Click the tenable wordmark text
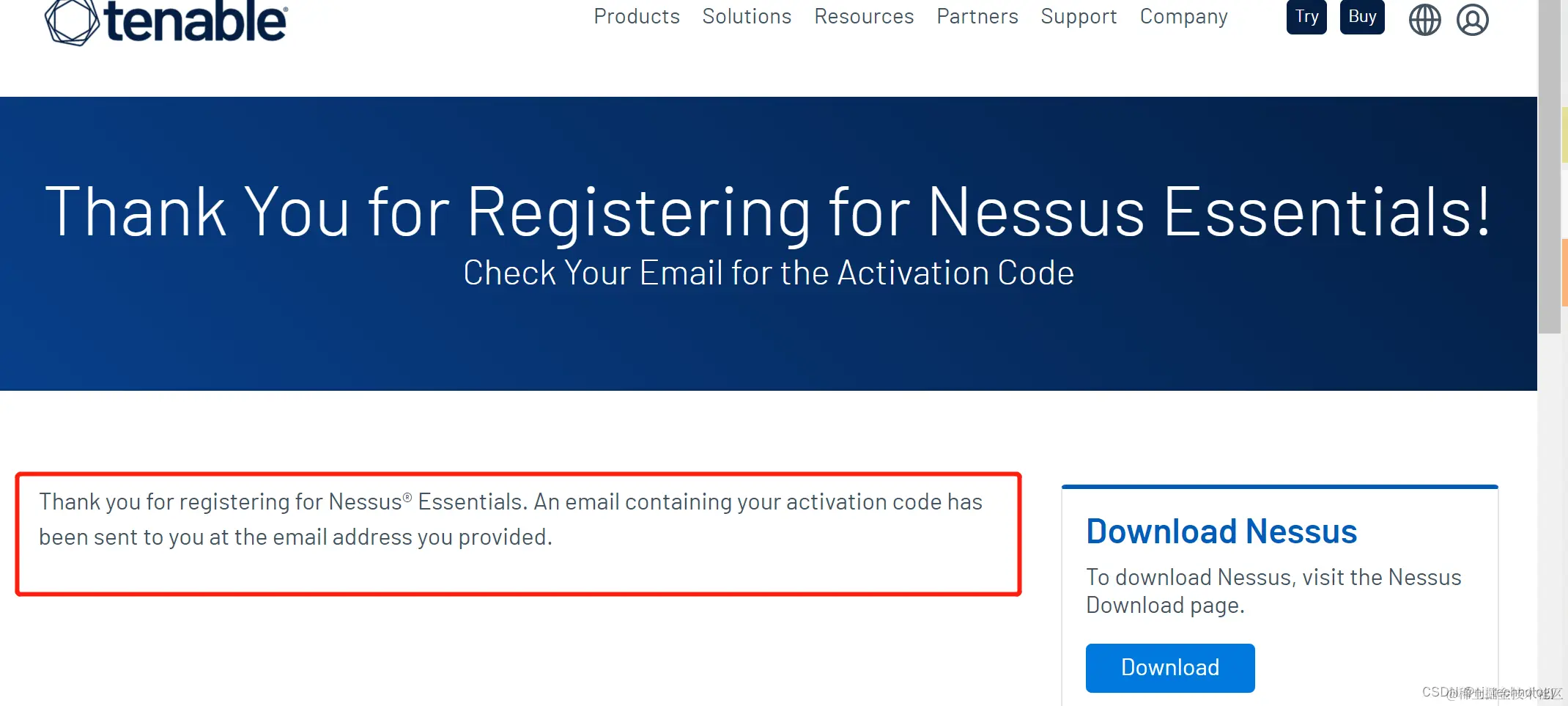The image size is (1568, 706). click(x=196, y=21)
